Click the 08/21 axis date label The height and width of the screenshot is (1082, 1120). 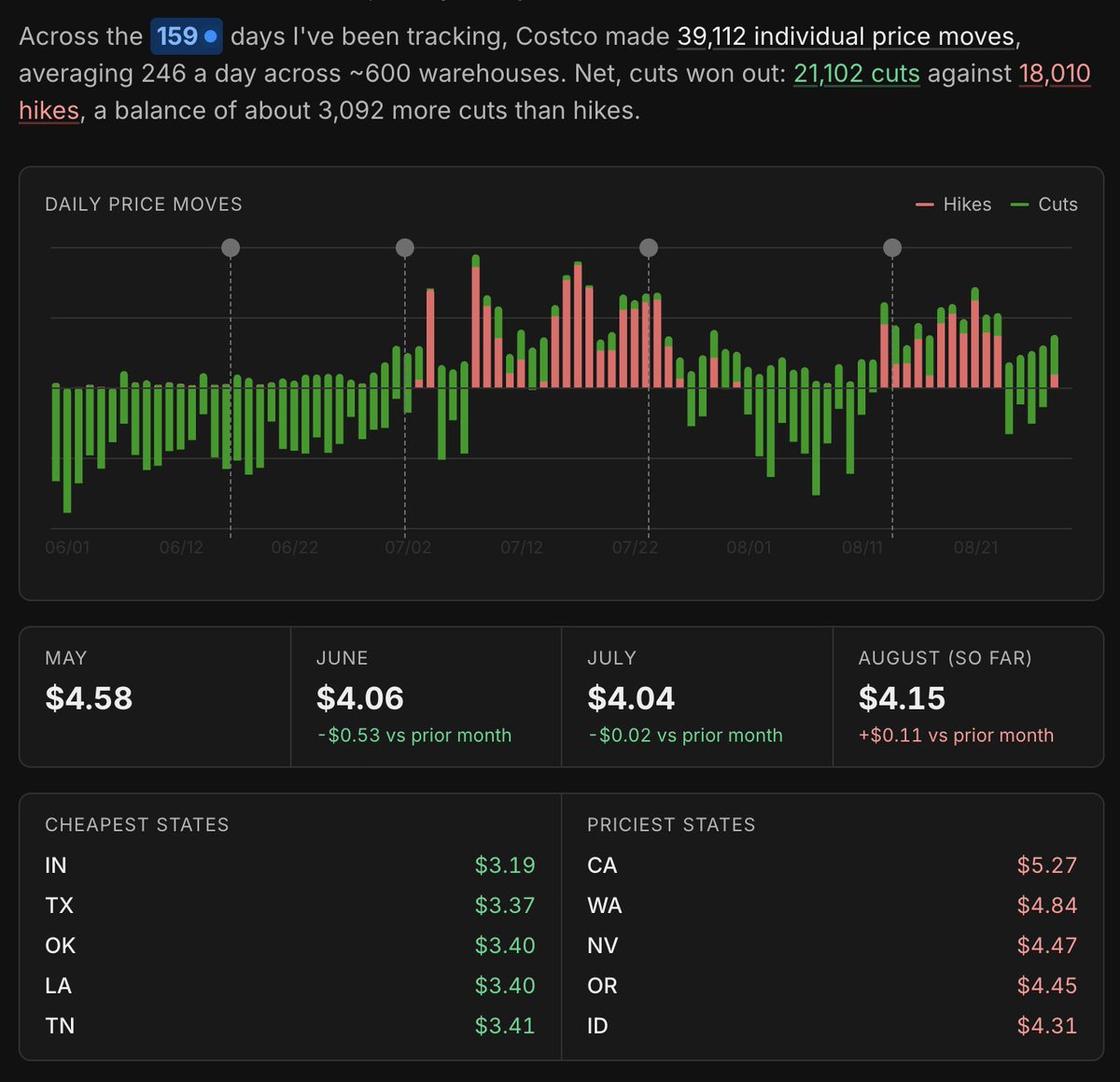[x=976, y=547]
